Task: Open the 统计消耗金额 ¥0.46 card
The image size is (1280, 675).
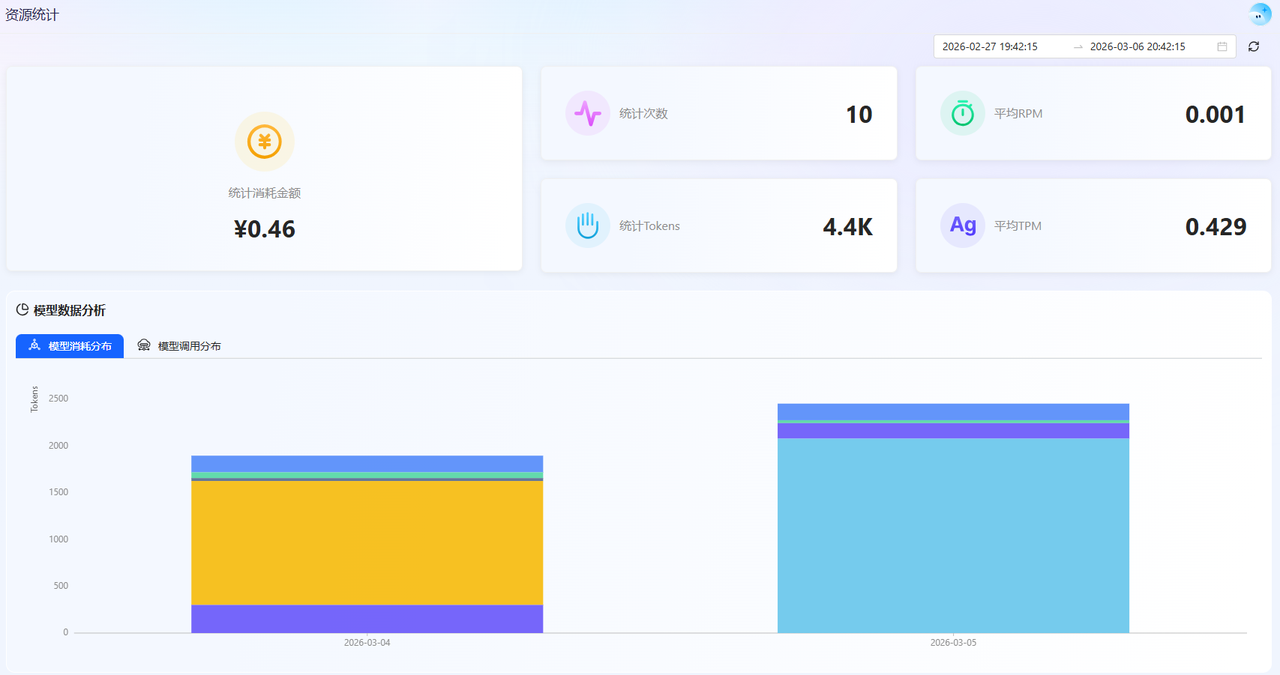Action: pyautogui.click(x=264, y=169)
